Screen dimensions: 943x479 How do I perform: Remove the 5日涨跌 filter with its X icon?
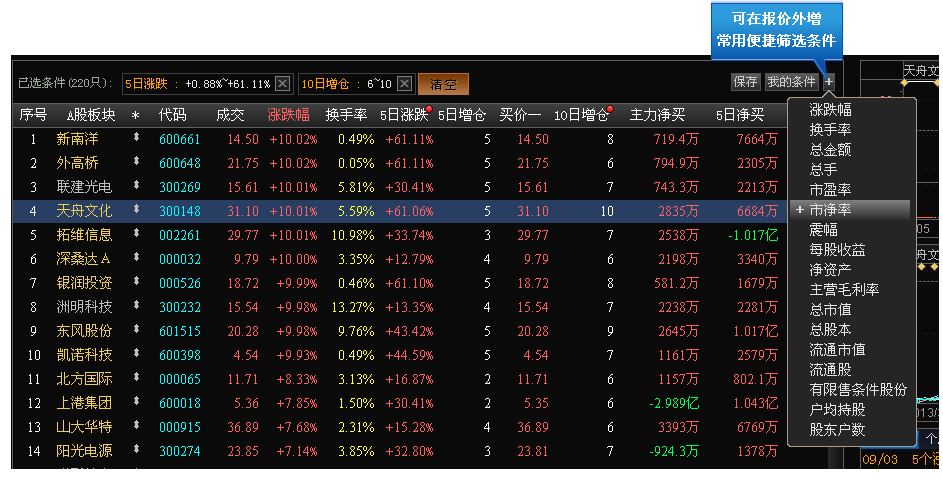(x=283, y=84)
